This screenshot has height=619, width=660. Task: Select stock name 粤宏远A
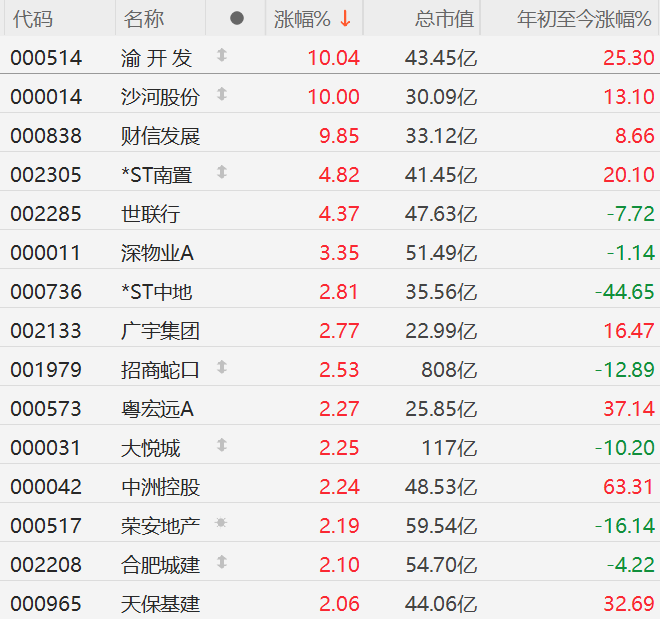tap(157, 409)
